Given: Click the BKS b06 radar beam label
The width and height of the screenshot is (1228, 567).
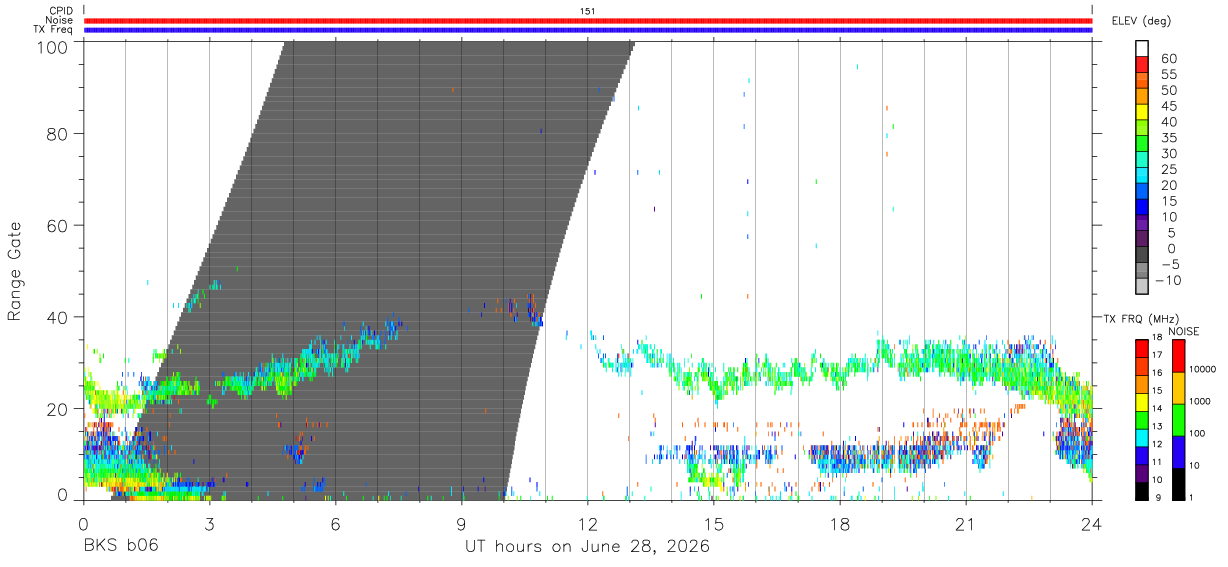Looking at the screenshot, I should (x=120, y=547).
